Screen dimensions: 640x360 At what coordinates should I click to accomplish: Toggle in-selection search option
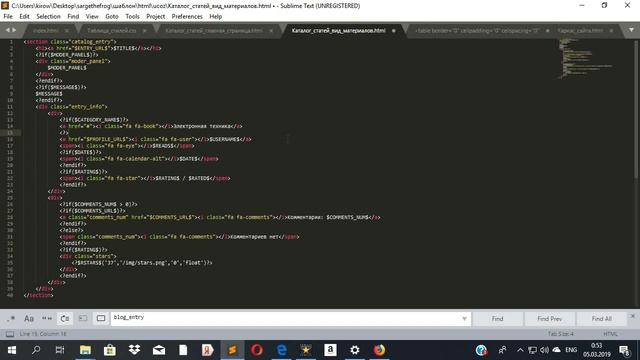point(83,318)
